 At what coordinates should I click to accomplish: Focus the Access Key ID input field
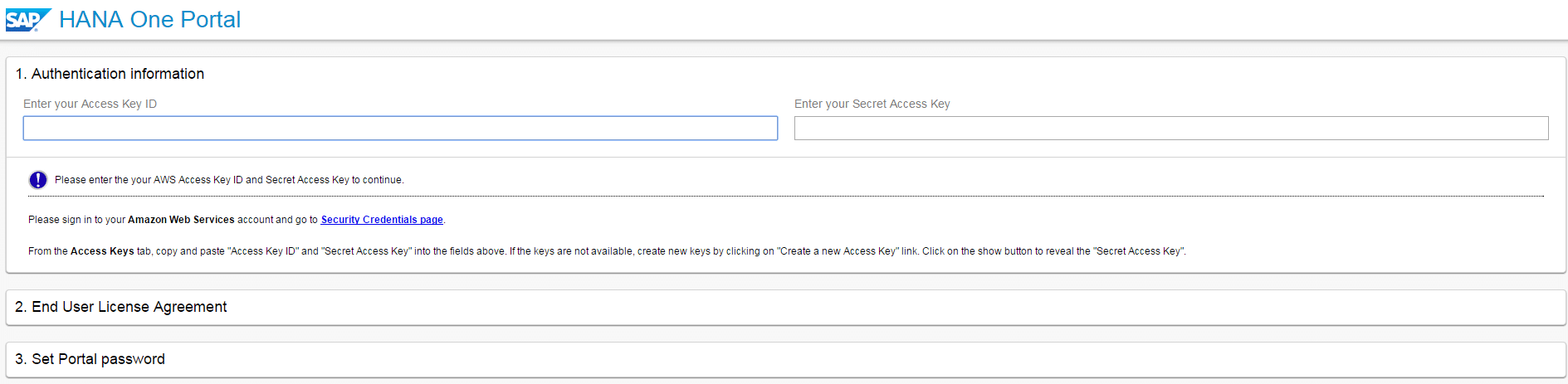tap(400, 129)
